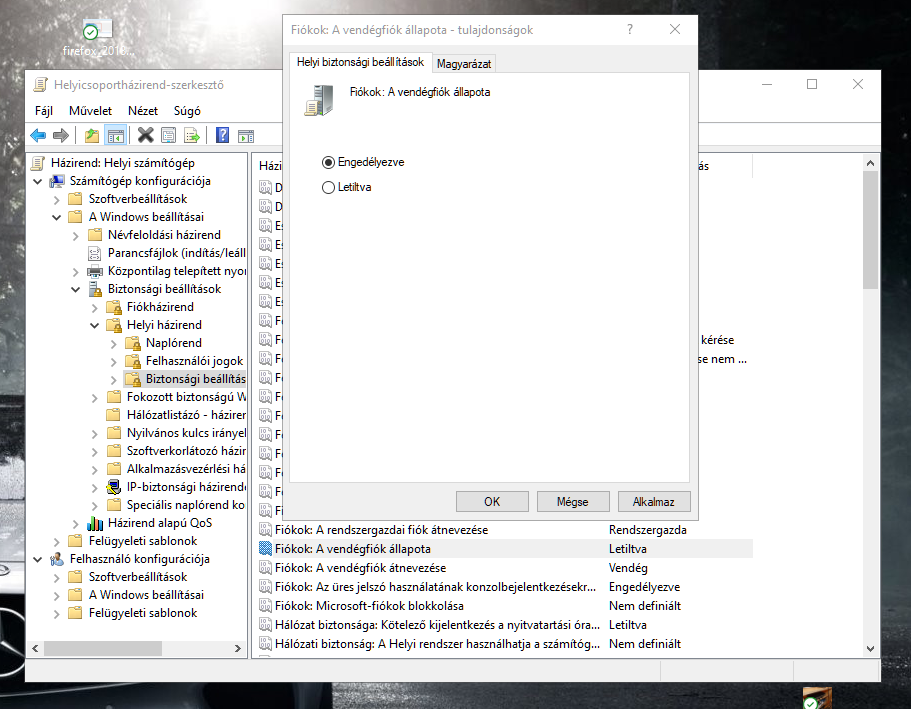Collapse the A Windows beállításai node under Számítógép
The image size is (911, 709).
56,217
